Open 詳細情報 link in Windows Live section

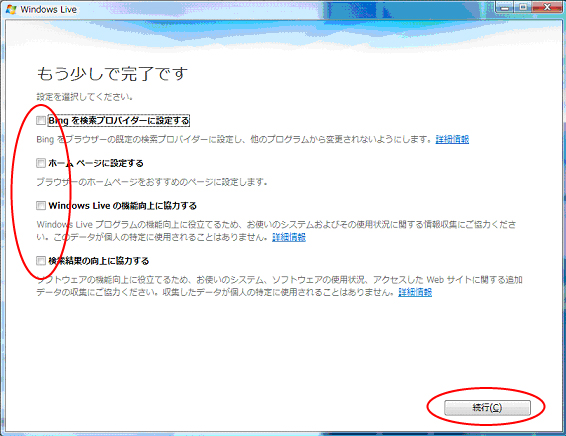pos(289,237)
